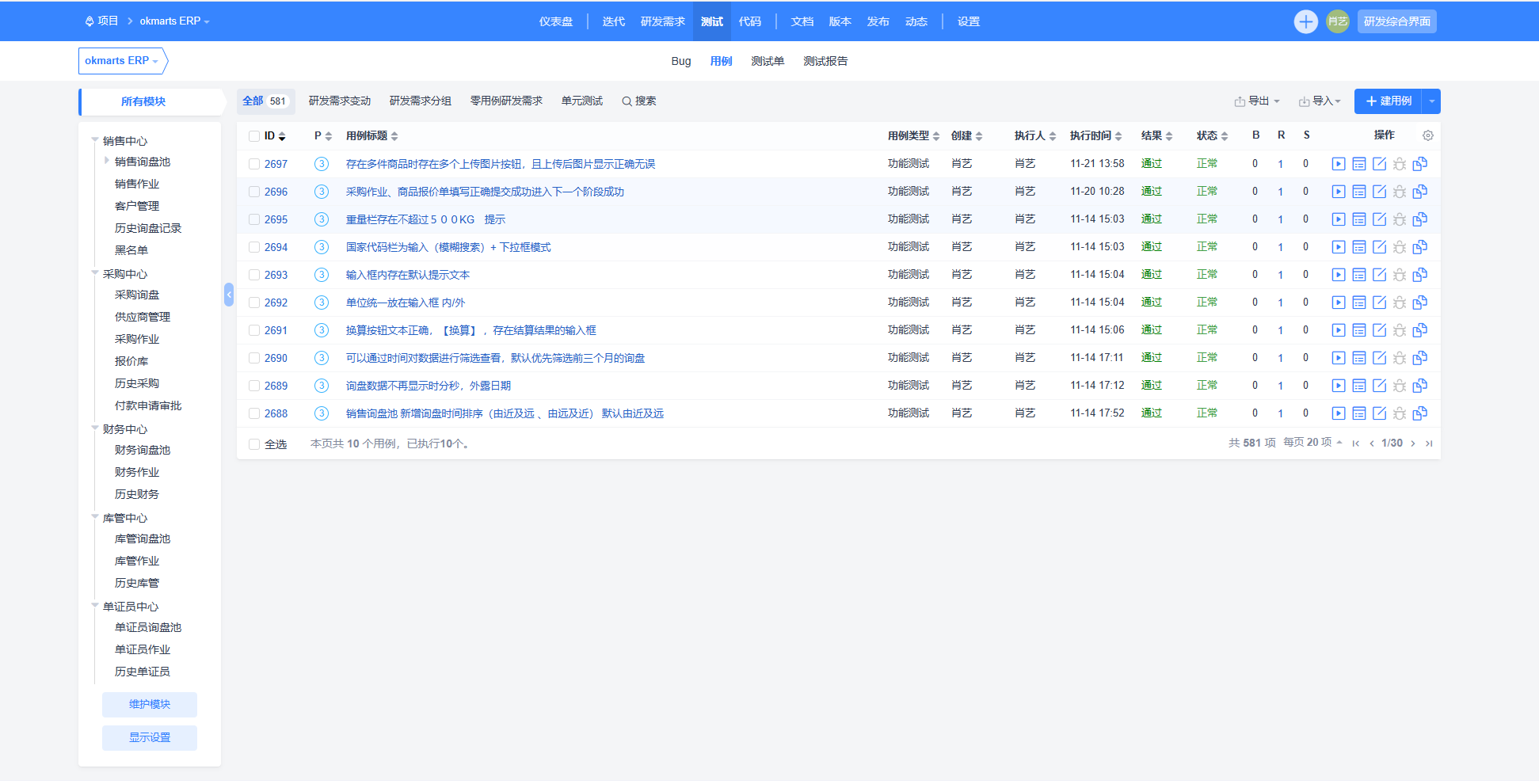The image size is (1539, 784).
Task: Switch to the Bug sub-tab
Action: 681,61
